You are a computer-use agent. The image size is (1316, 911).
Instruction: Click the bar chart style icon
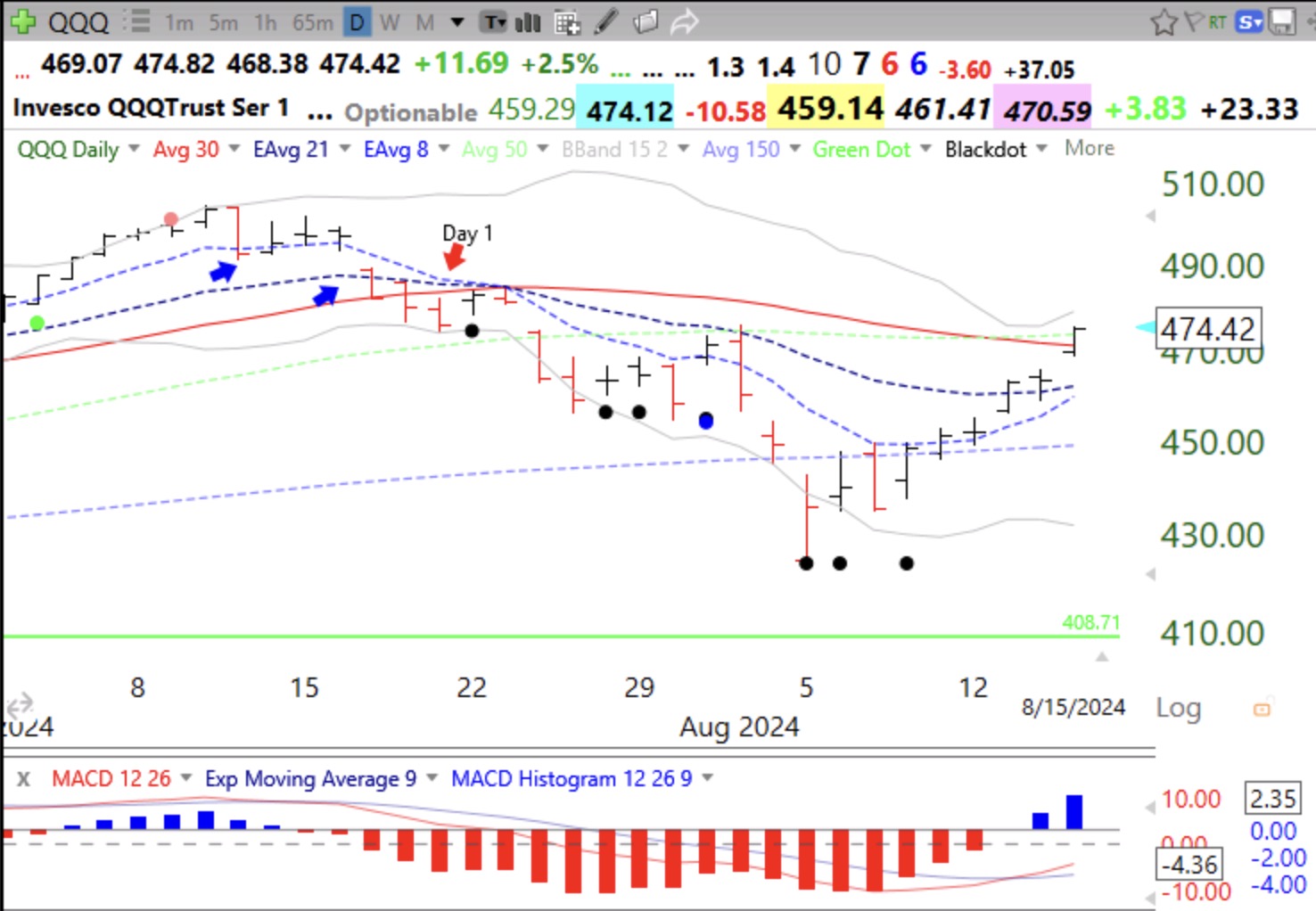point(528,22)
